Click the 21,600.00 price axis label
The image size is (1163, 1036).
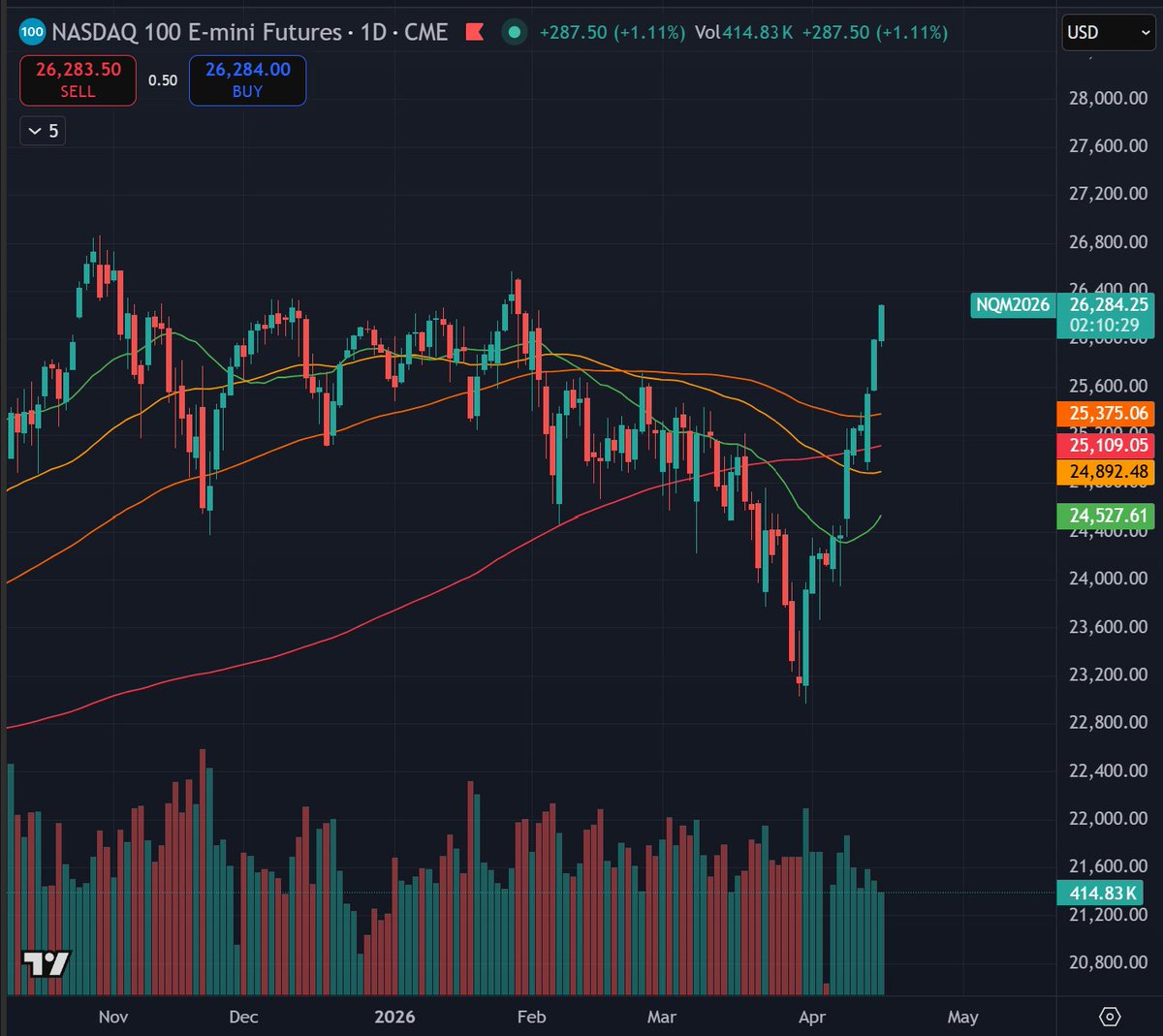click(x=1109, y=866)
